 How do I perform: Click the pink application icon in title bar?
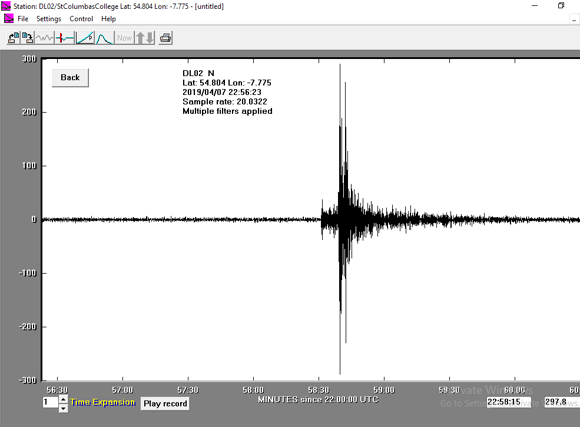(x=6, y=6)
